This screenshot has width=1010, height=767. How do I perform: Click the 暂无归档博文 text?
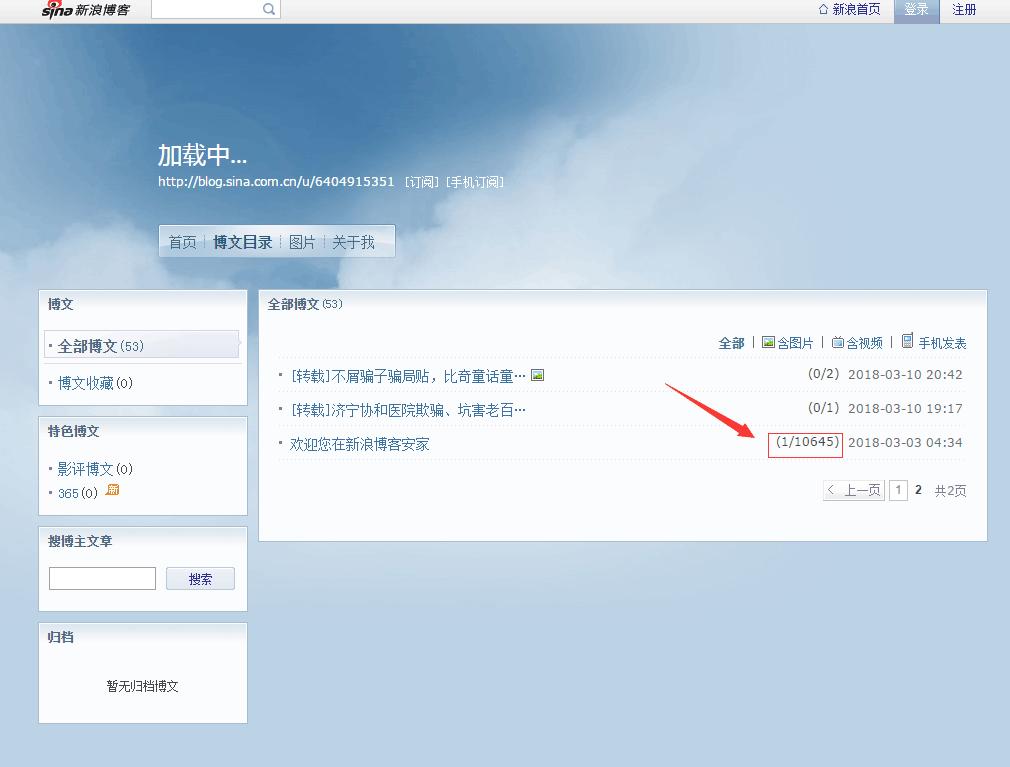[142, 686]
